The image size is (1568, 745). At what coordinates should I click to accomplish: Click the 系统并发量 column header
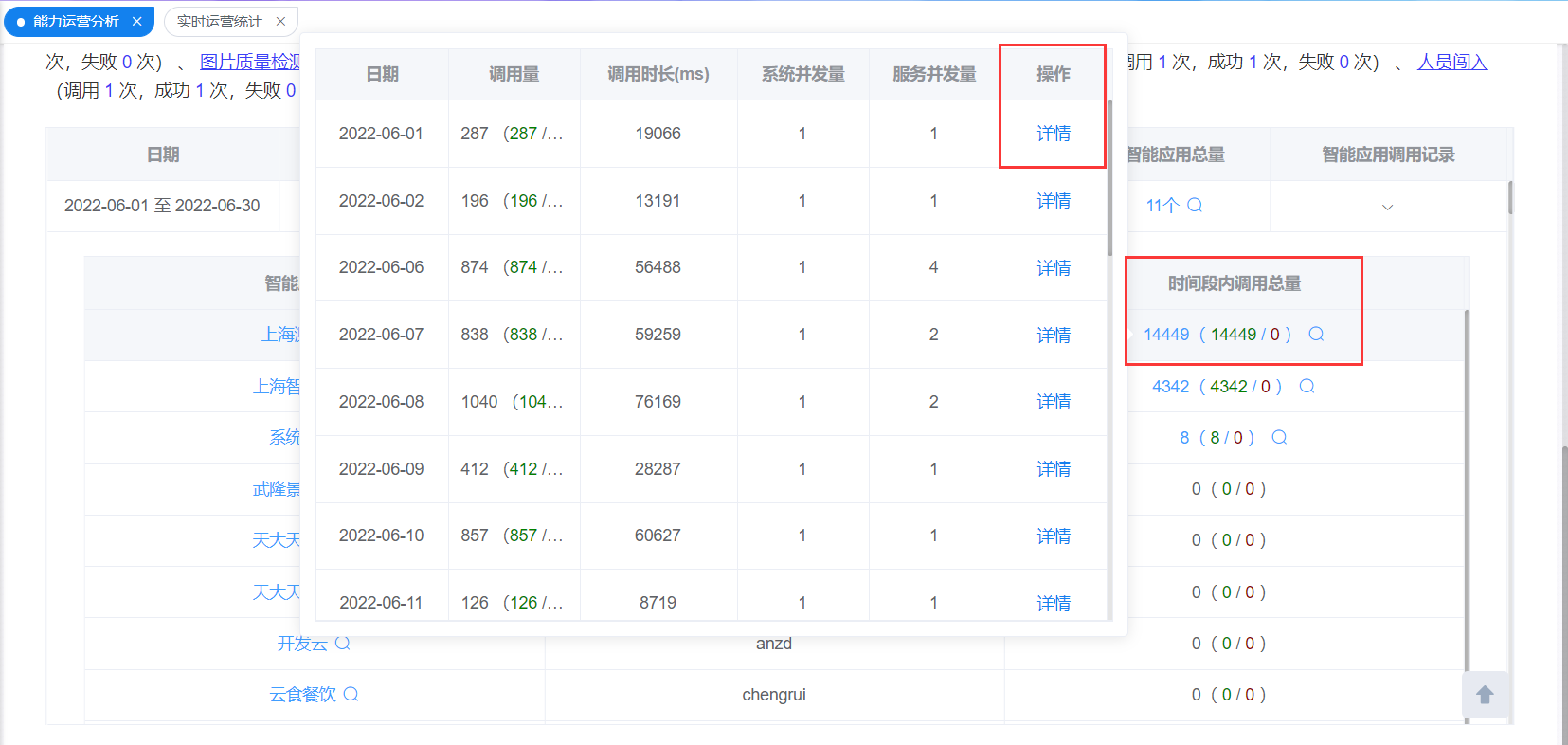click(x=803, y=74)
